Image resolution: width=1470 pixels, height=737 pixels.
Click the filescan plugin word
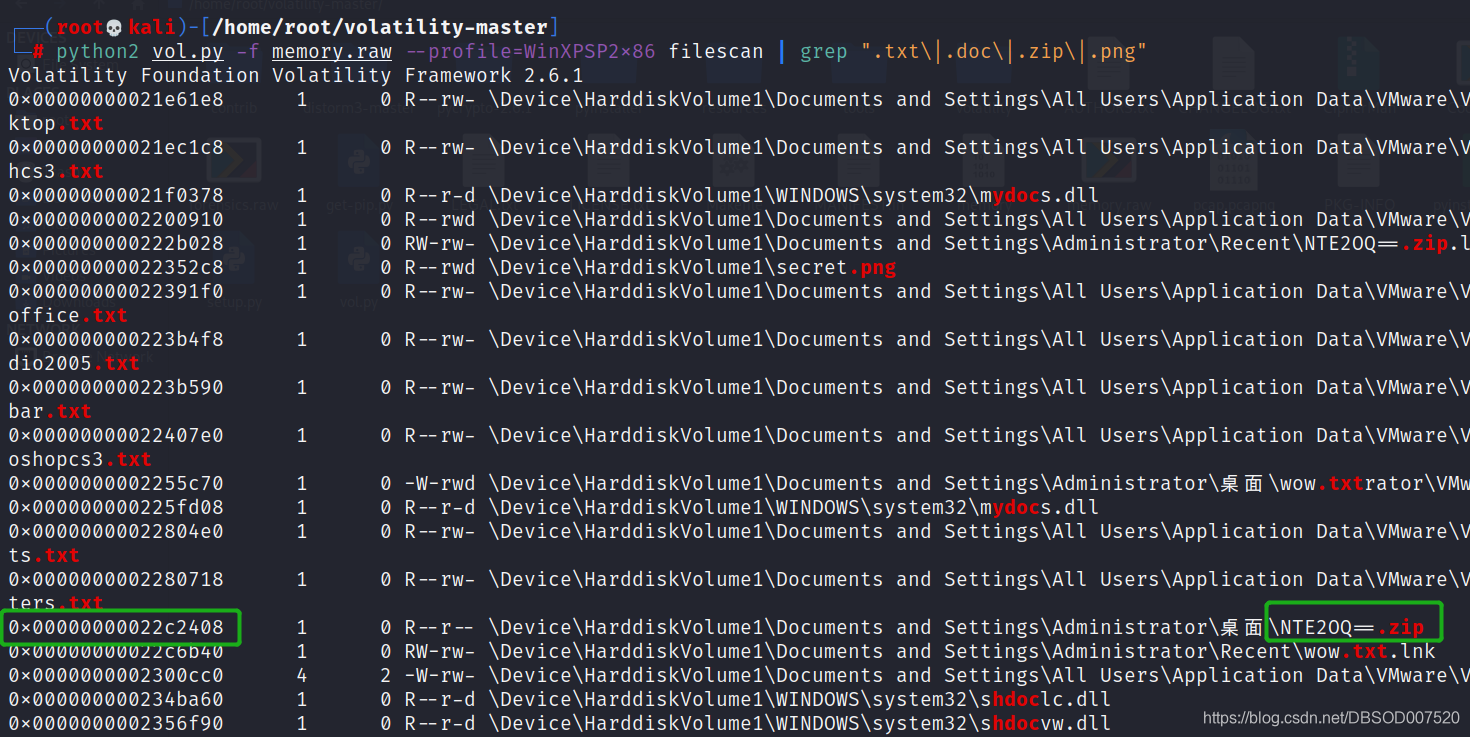click(x=716, y=51)
